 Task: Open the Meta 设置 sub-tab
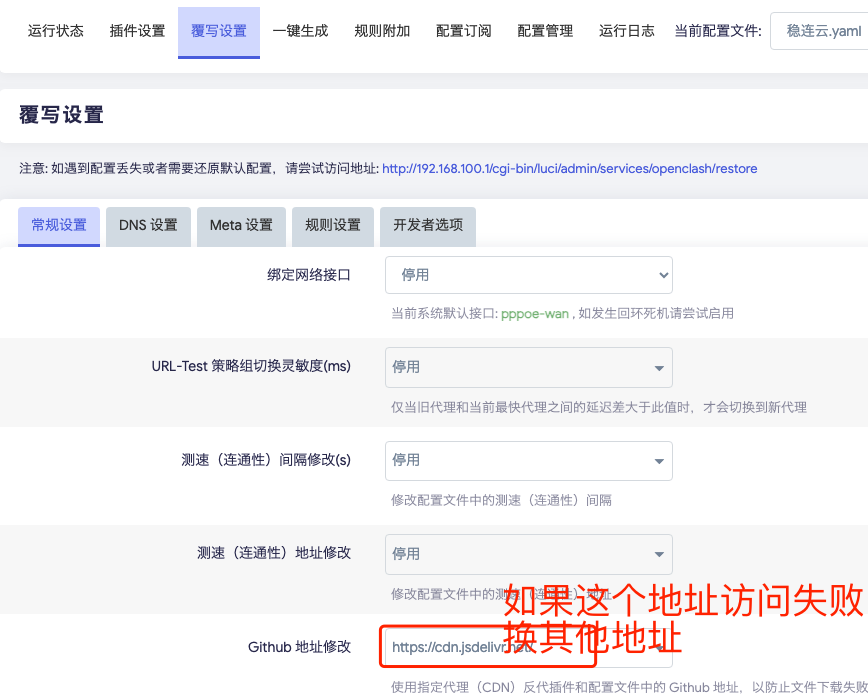[x=241, y=226]
